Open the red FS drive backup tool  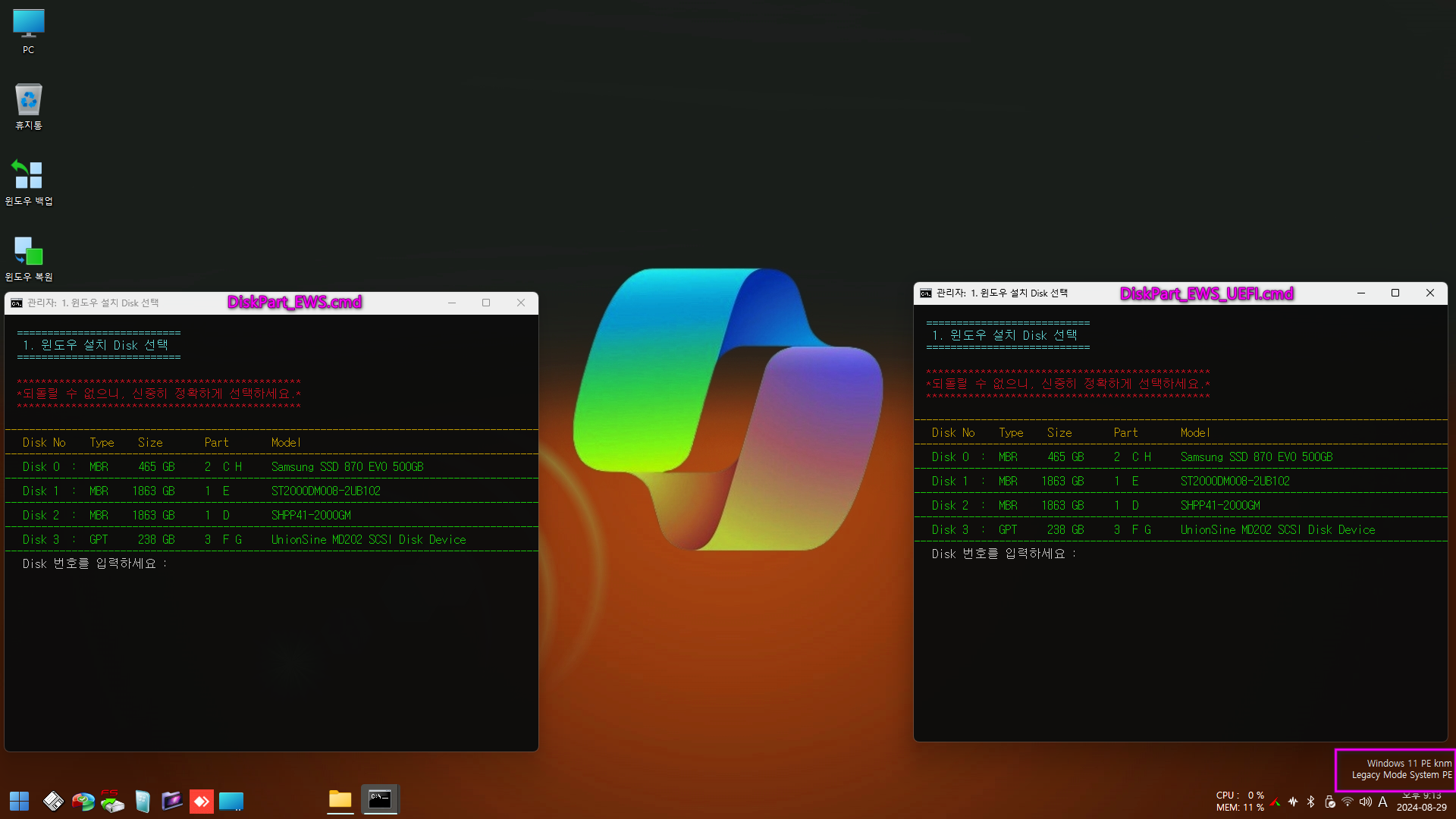(112, 801)
